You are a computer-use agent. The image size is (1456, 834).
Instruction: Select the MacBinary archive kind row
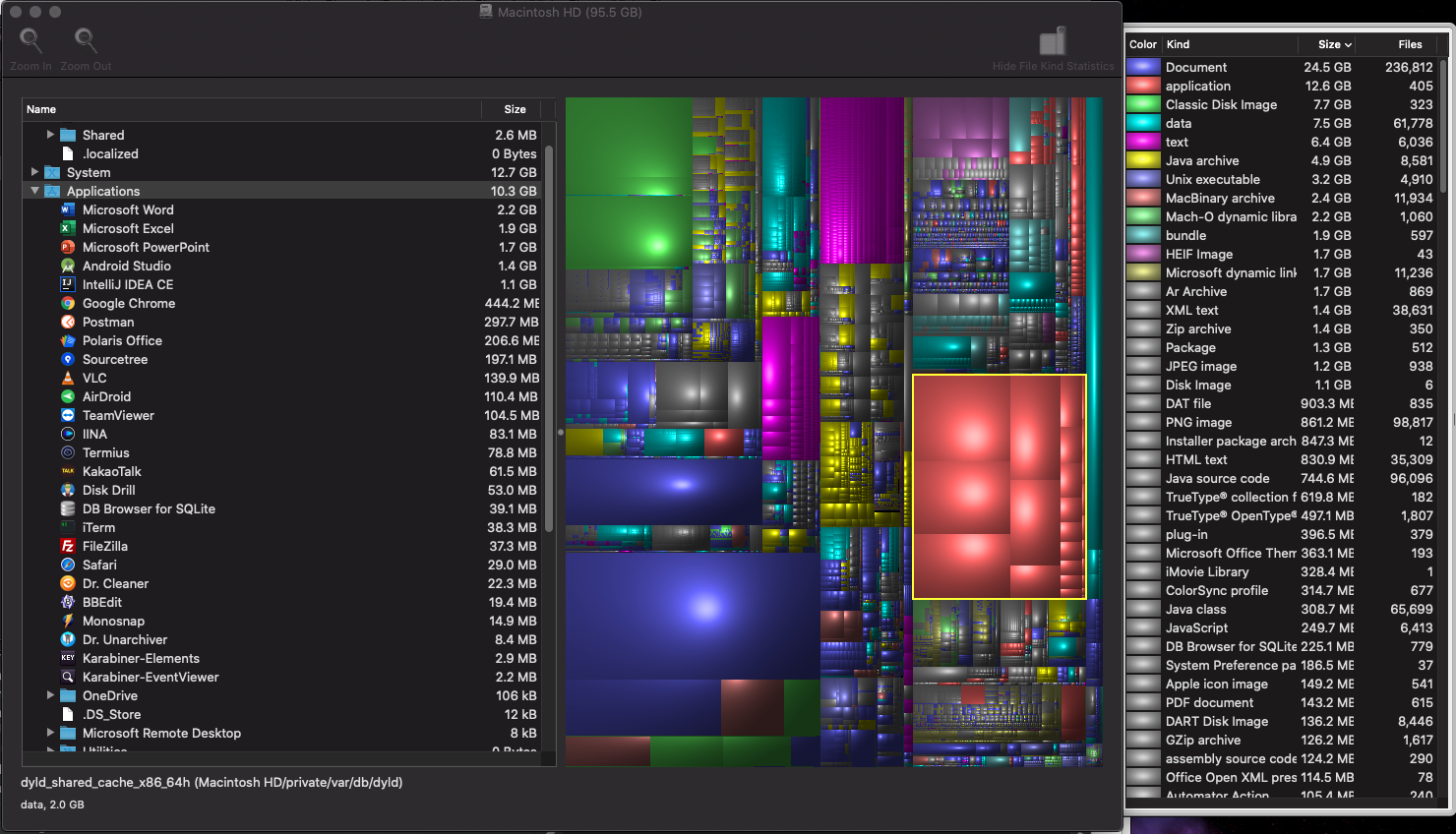coord(1282,198)
